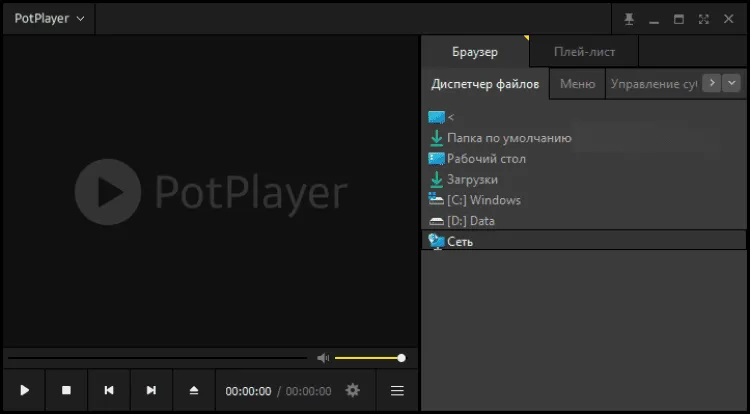750x414 pixels.
Task: Mute audio via the speaker icon
Action: pos(323,358)
